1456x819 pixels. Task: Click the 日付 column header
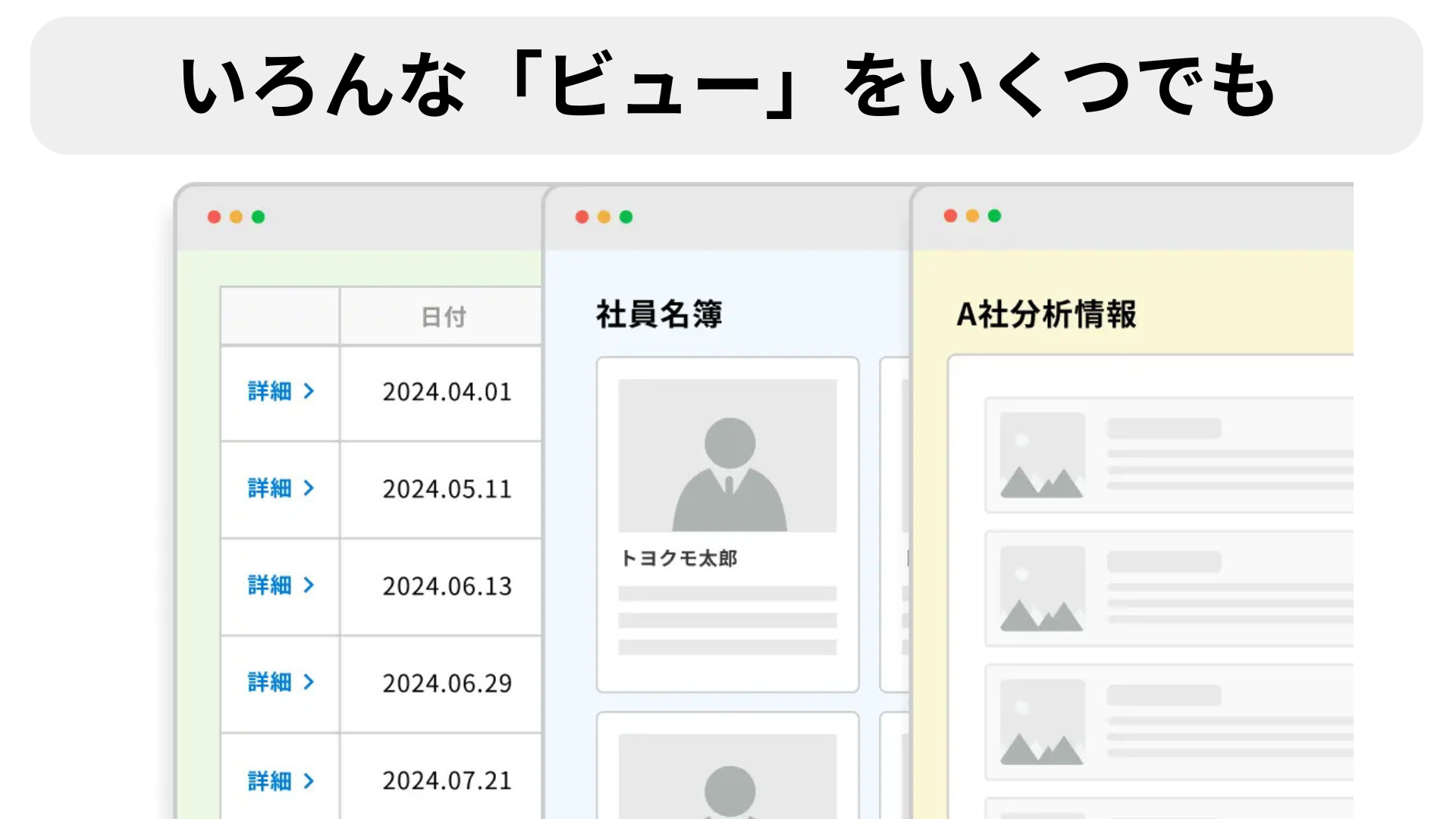click(x=443, y=317)
